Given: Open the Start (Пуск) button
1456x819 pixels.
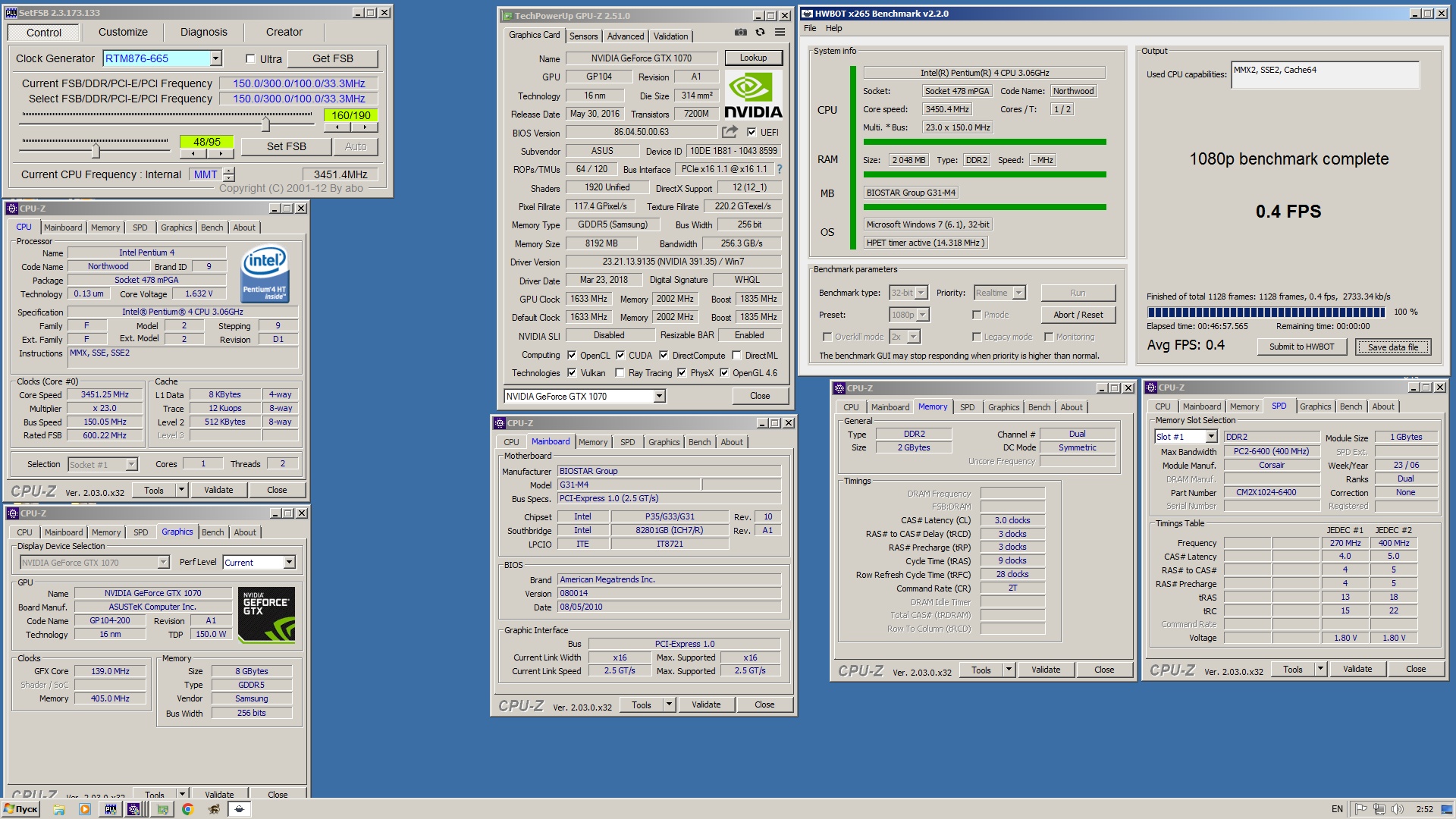Looking at the screenshot, I should pyautogui.click(x=20, y=809).
